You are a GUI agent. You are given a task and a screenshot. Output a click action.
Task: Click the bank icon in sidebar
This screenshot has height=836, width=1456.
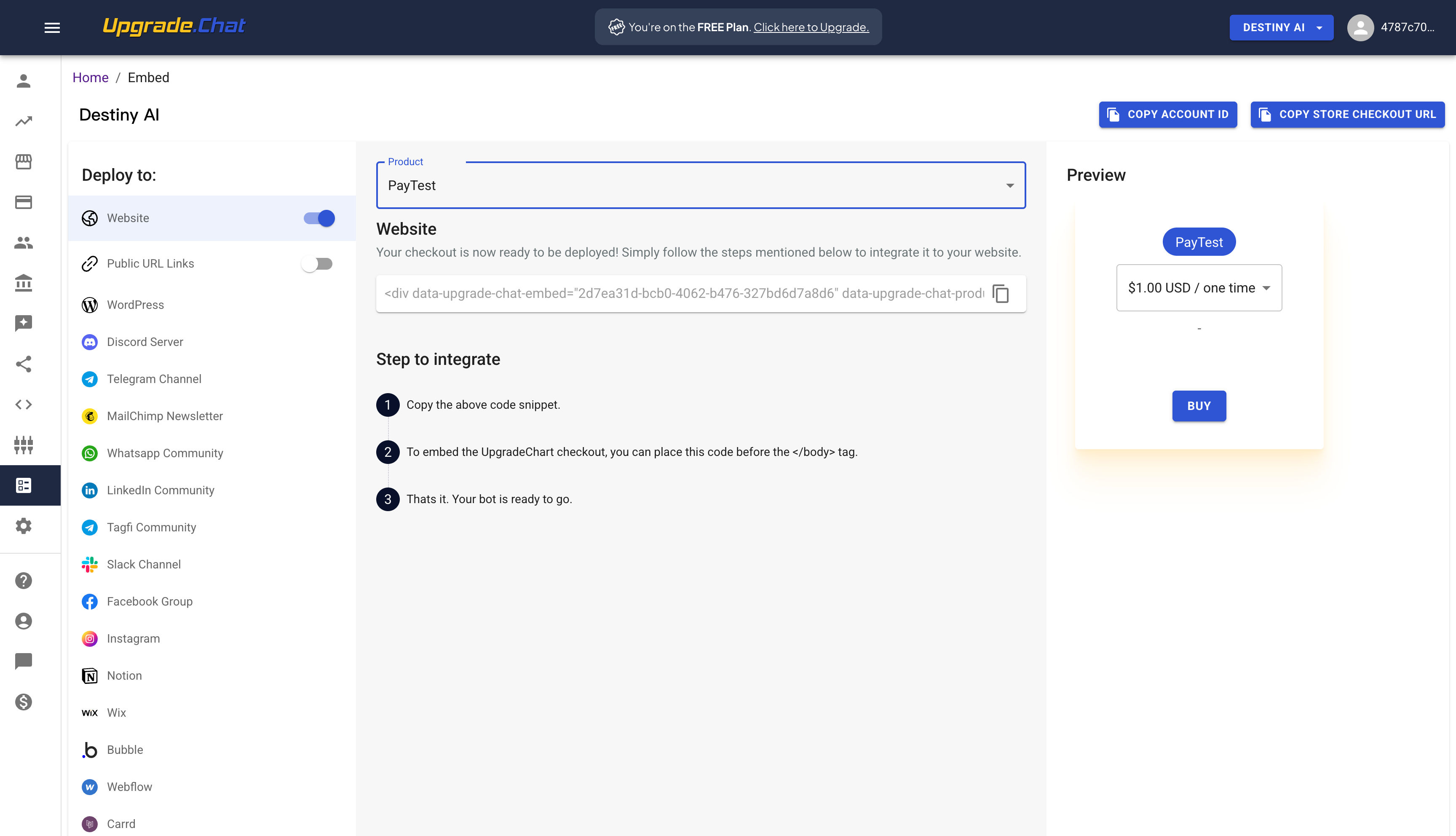pyautogui.click(x=24, y=283)
